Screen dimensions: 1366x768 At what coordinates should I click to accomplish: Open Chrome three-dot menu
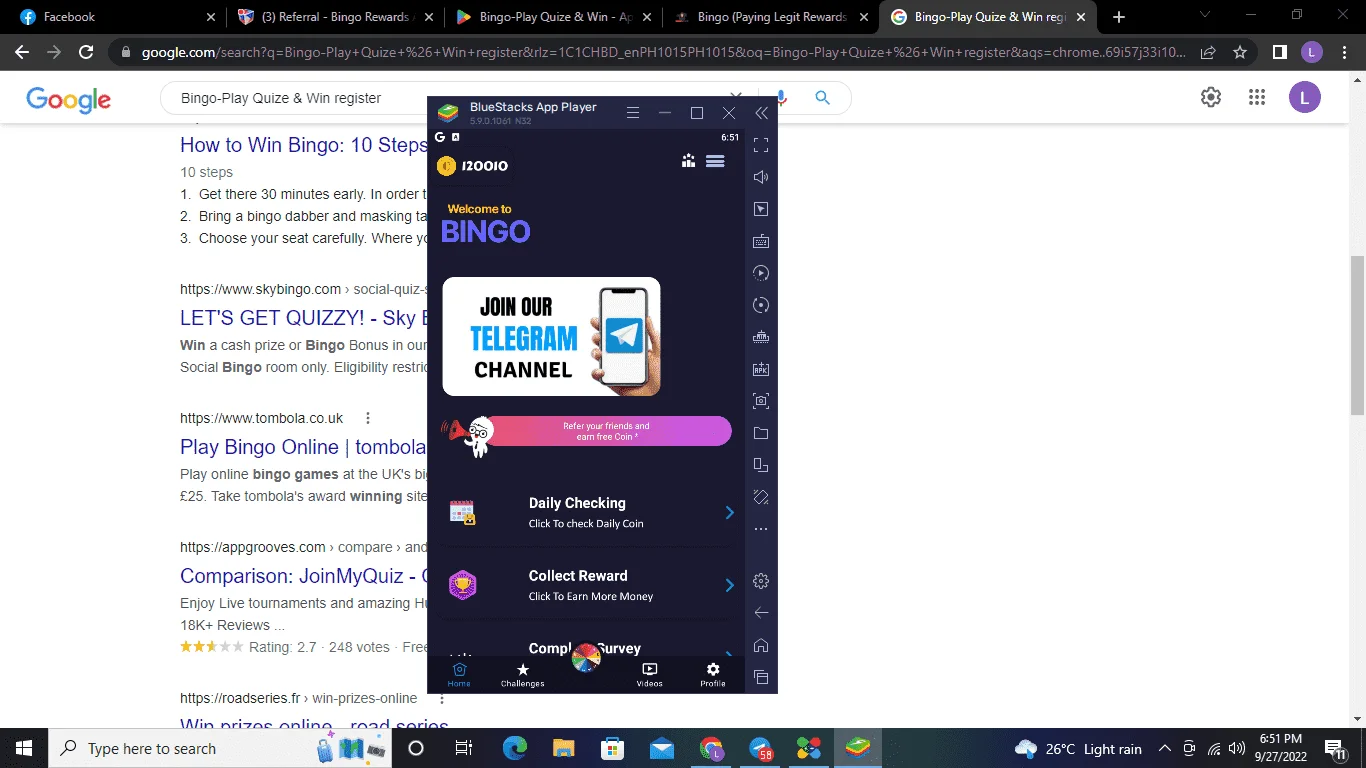[x=1345, y=52]
